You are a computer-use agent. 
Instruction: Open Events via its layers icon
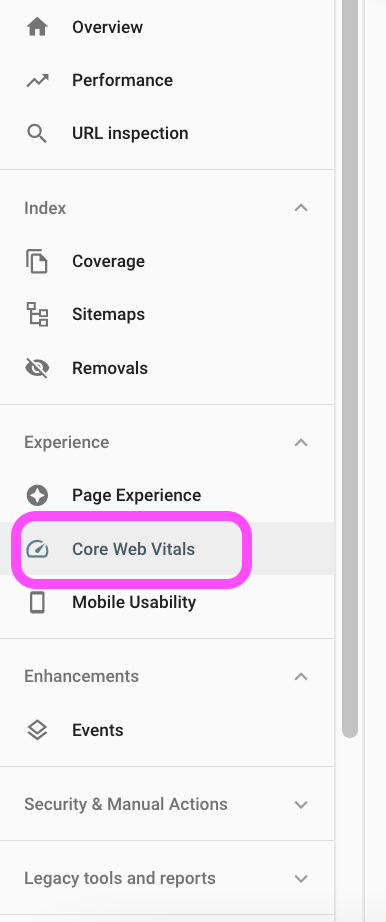[37, 730]
